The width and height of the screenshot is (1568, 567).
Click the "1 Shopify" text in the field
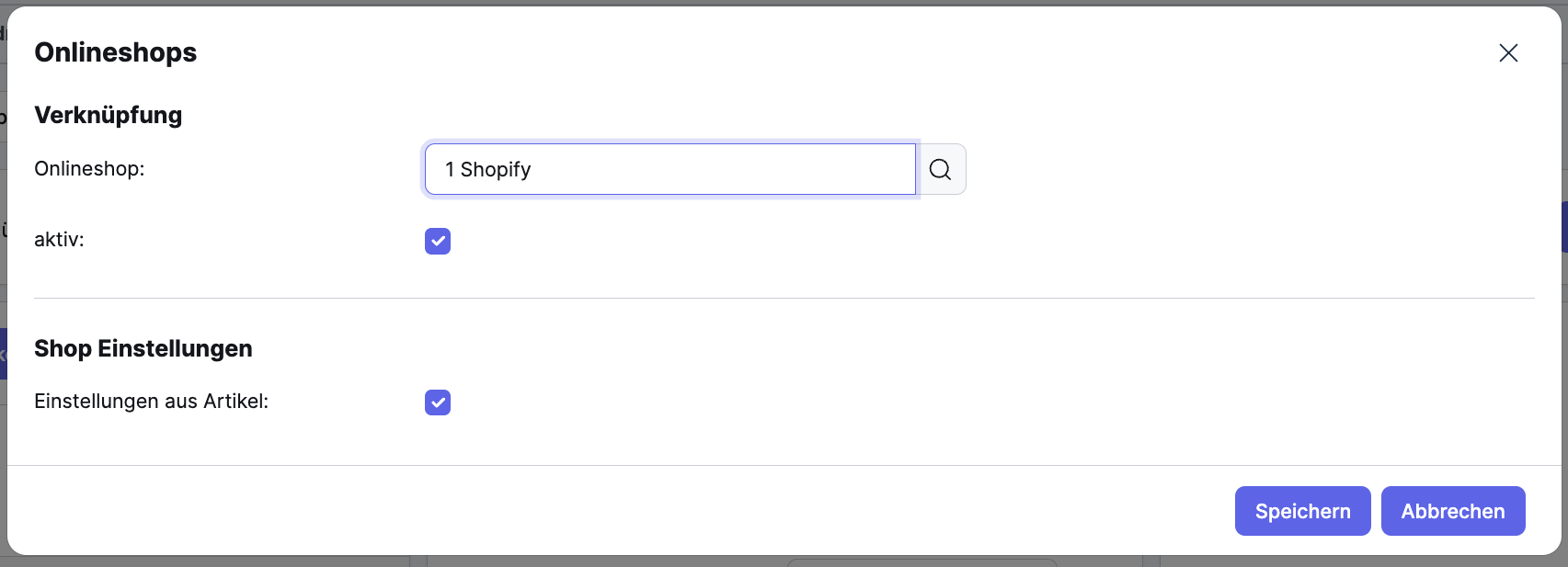[488, 169]
